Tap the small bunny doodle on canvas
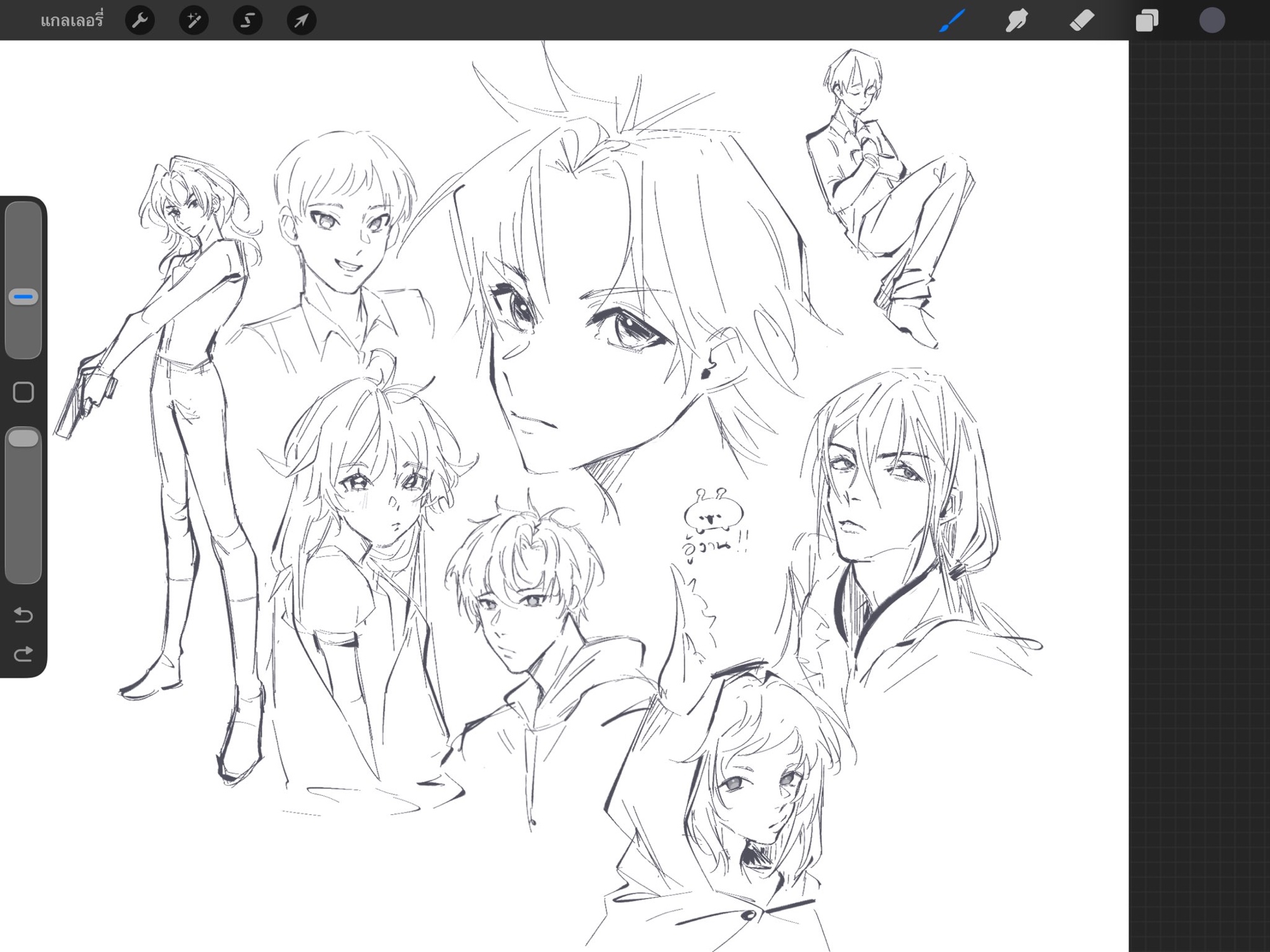Viewport: 1270px width, 952px height. pos(713,514)
